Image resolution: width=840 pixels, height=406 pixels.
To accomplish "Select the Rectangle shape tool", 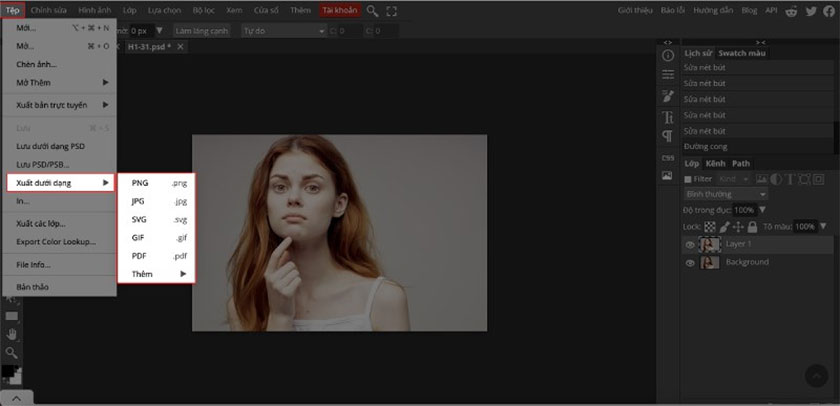I will click(x=11, y=316).
